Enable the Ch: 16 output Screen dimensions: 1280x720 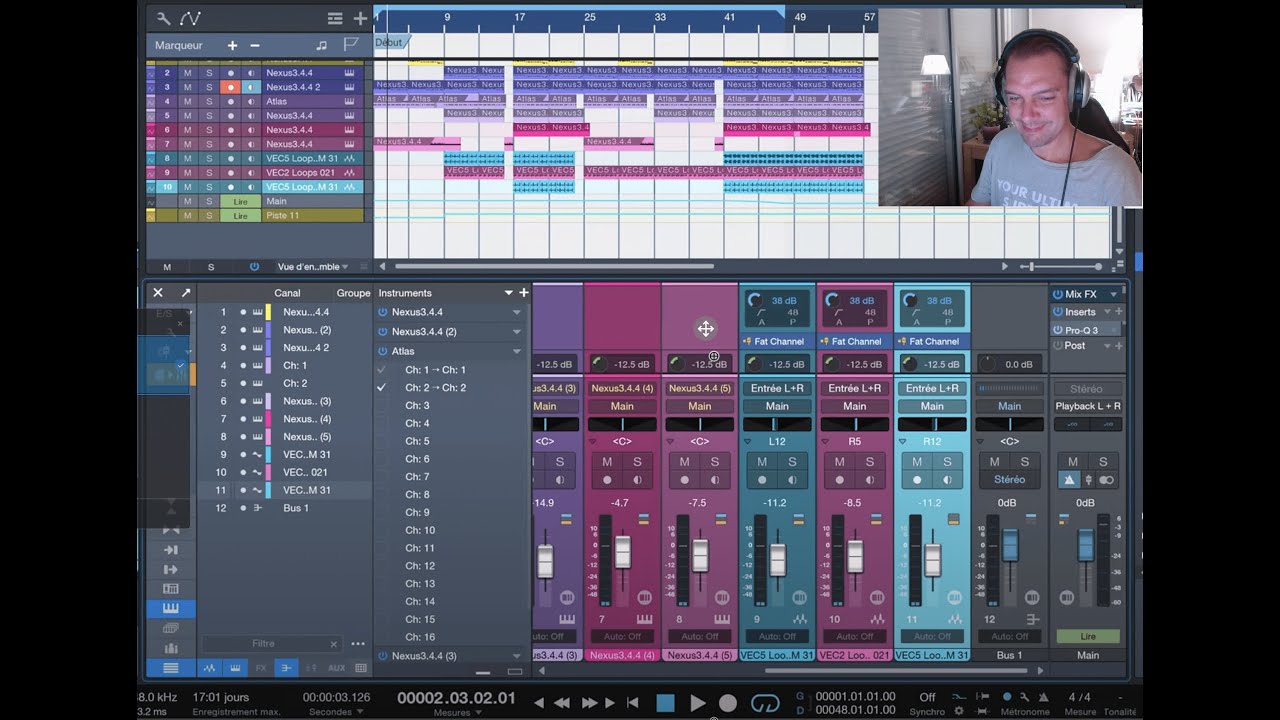(x=381, y=637)
